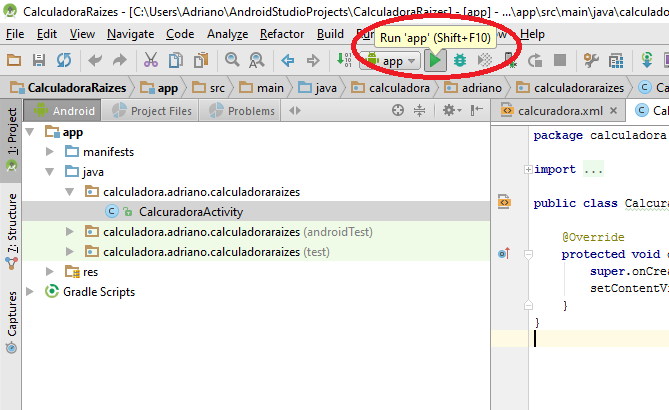The image size is (669, 410).
Task: Select 'Gradle Scripts' label in tree
Action: tap(99, 292)
